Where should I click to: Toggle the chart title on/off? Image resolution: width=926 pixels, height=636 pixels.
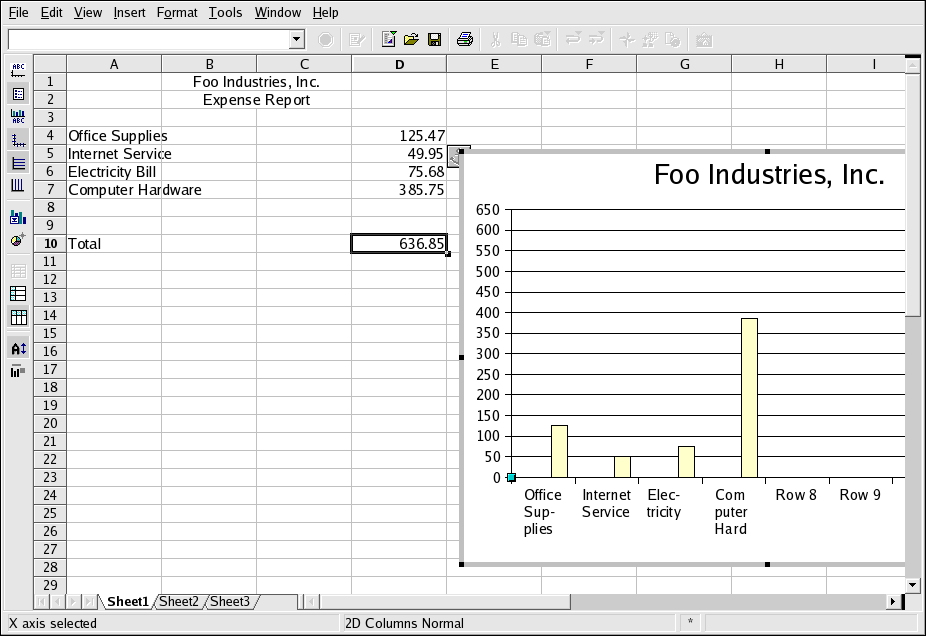[18, 70]
